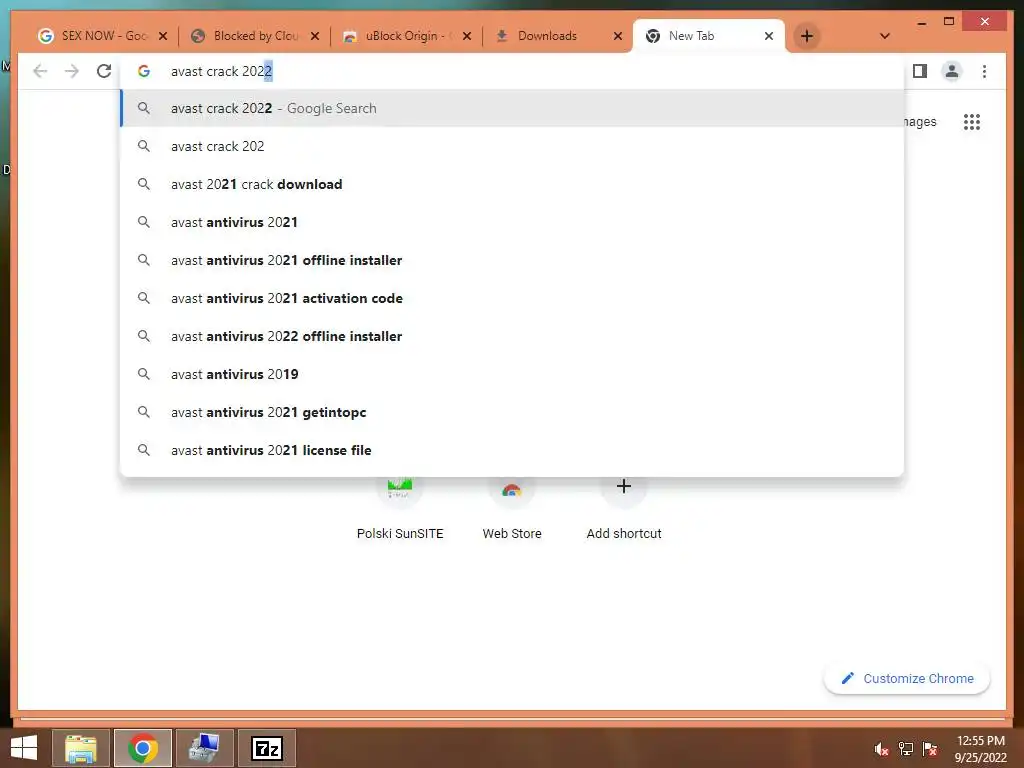
Task: Choose suggestion avast 2021 crack download
Action: (x=513, y=184)
